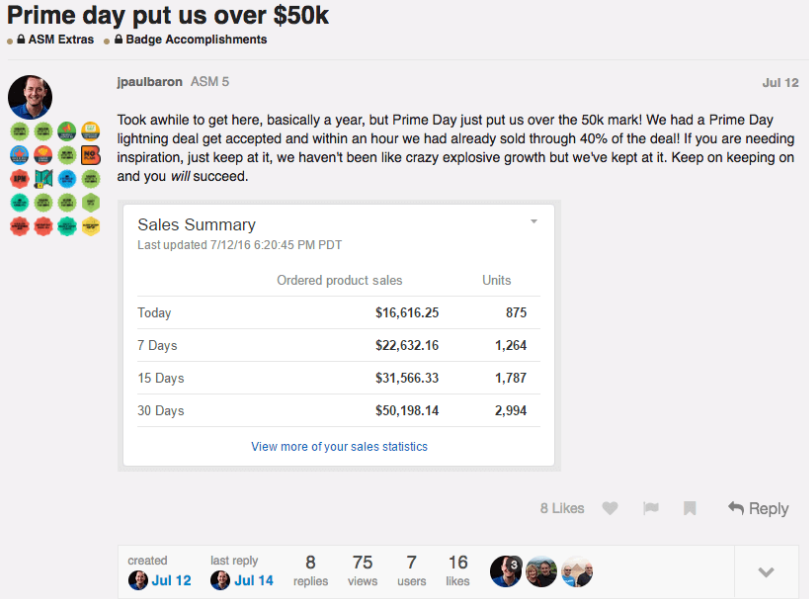Click the yellow hexagon badge in last row
Image resolution: width=809 pixels, height=599 pixels.
point(91,226)
